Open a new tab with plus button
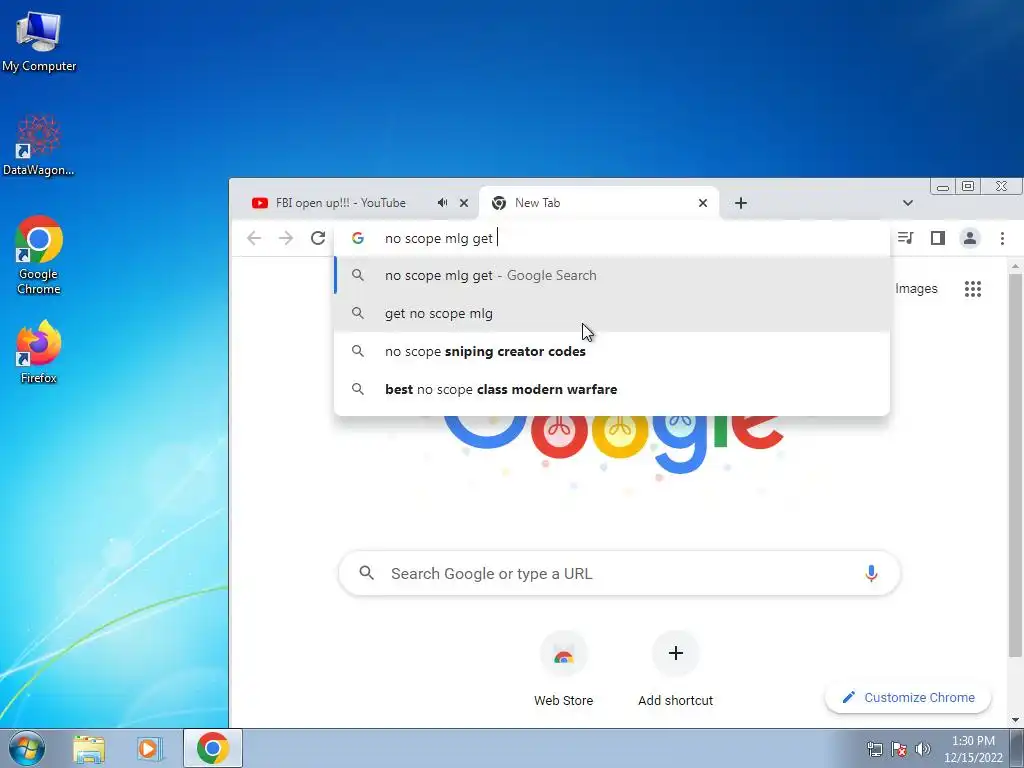 pos(741,203)
